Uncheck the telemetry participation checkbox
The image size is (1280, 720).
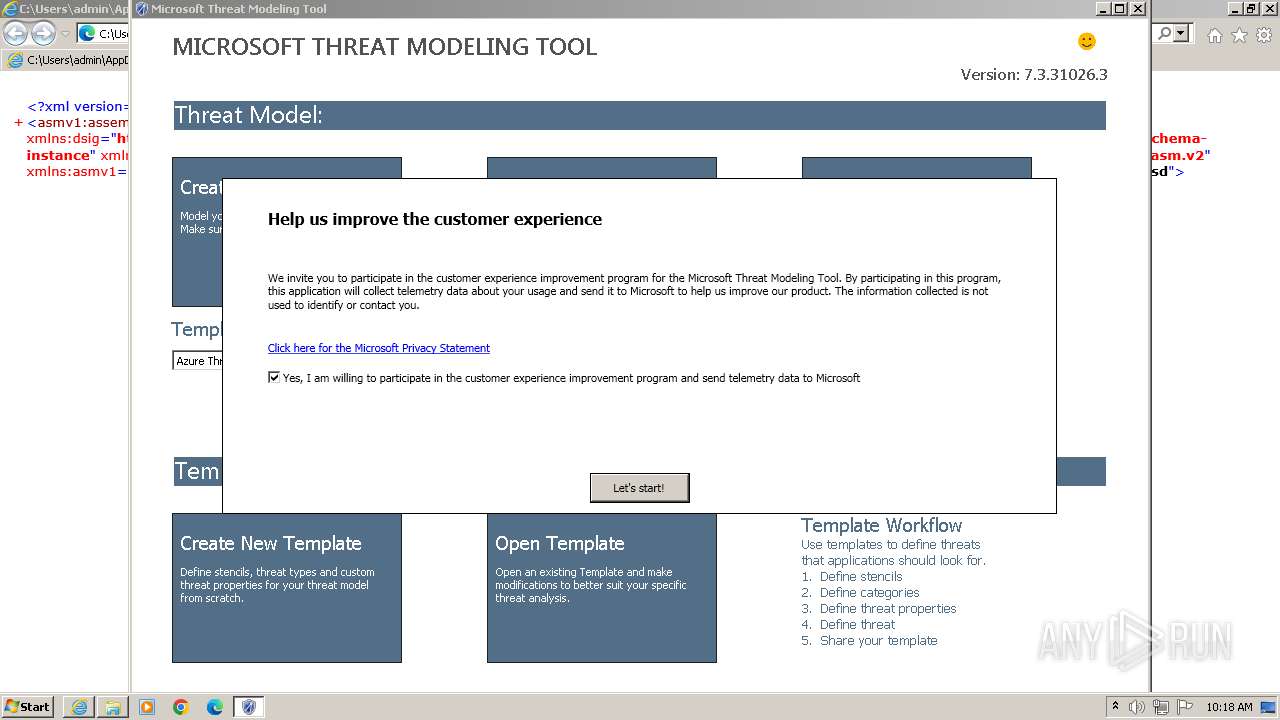tap(274, 378)
